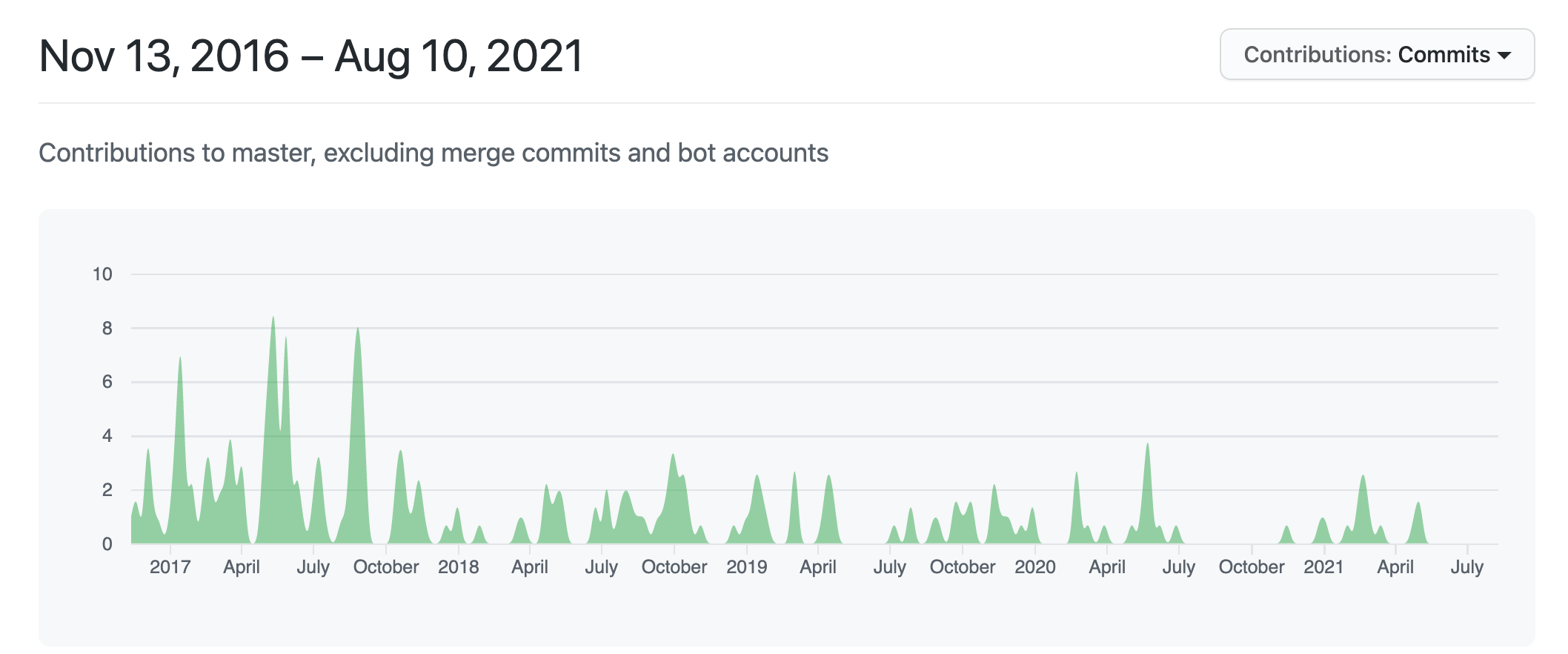Click the 2018 label on the time axis
The width and height of the screenshot is (1568, 654).
click(459, 567)
